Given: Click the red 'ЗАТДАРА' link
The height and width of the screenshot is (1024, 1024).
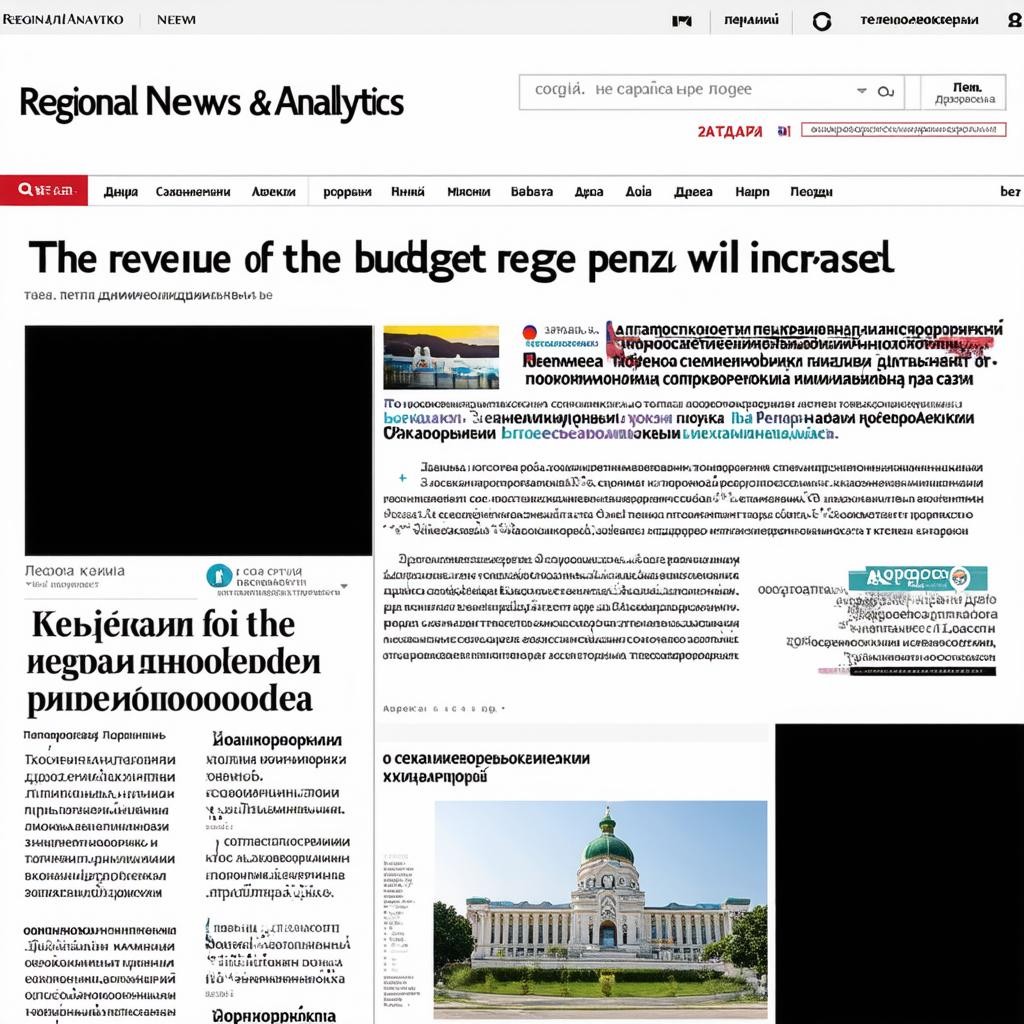Looking at the screenshot, I should (x=729, y=131).
